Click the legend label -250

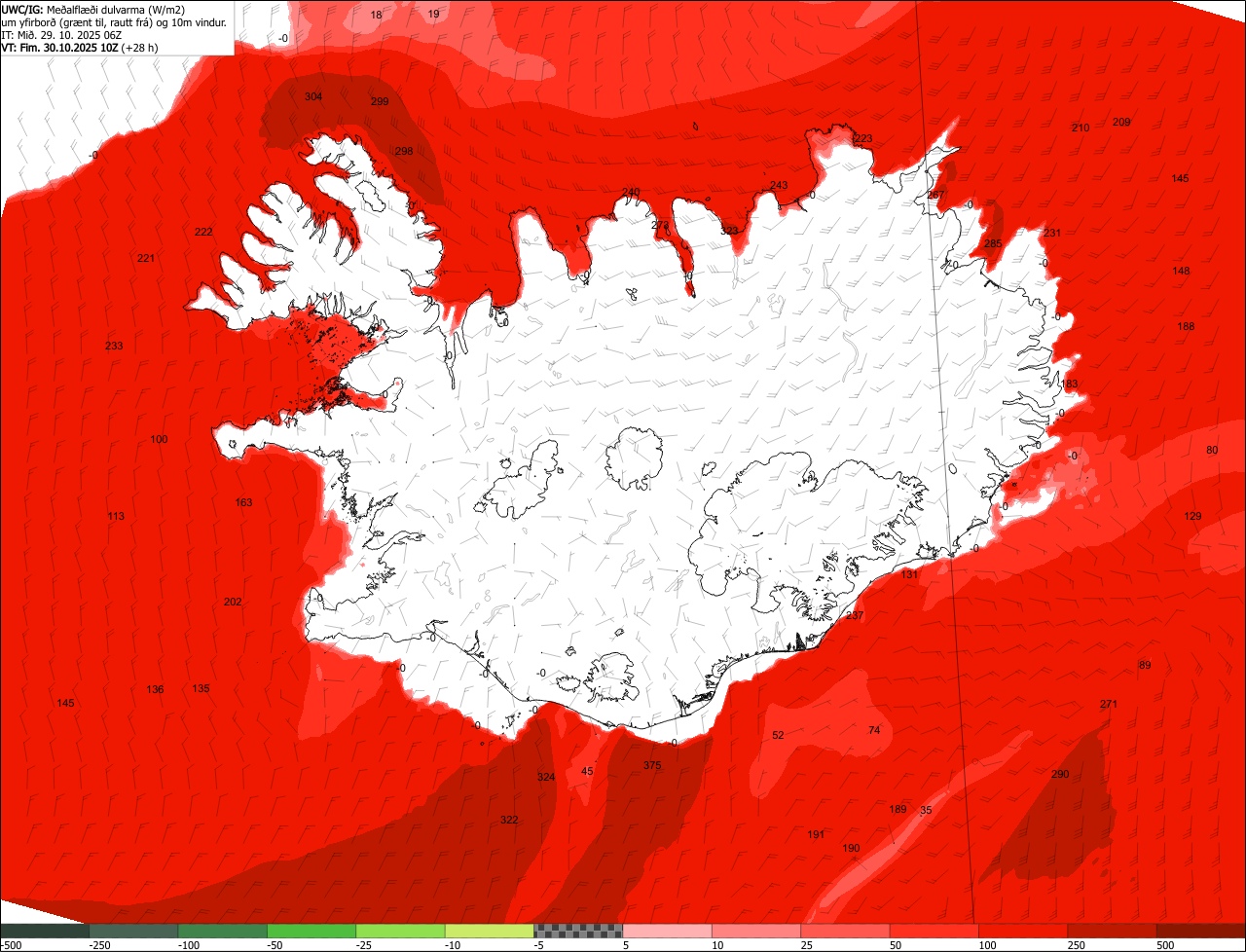tap(99, 945)
